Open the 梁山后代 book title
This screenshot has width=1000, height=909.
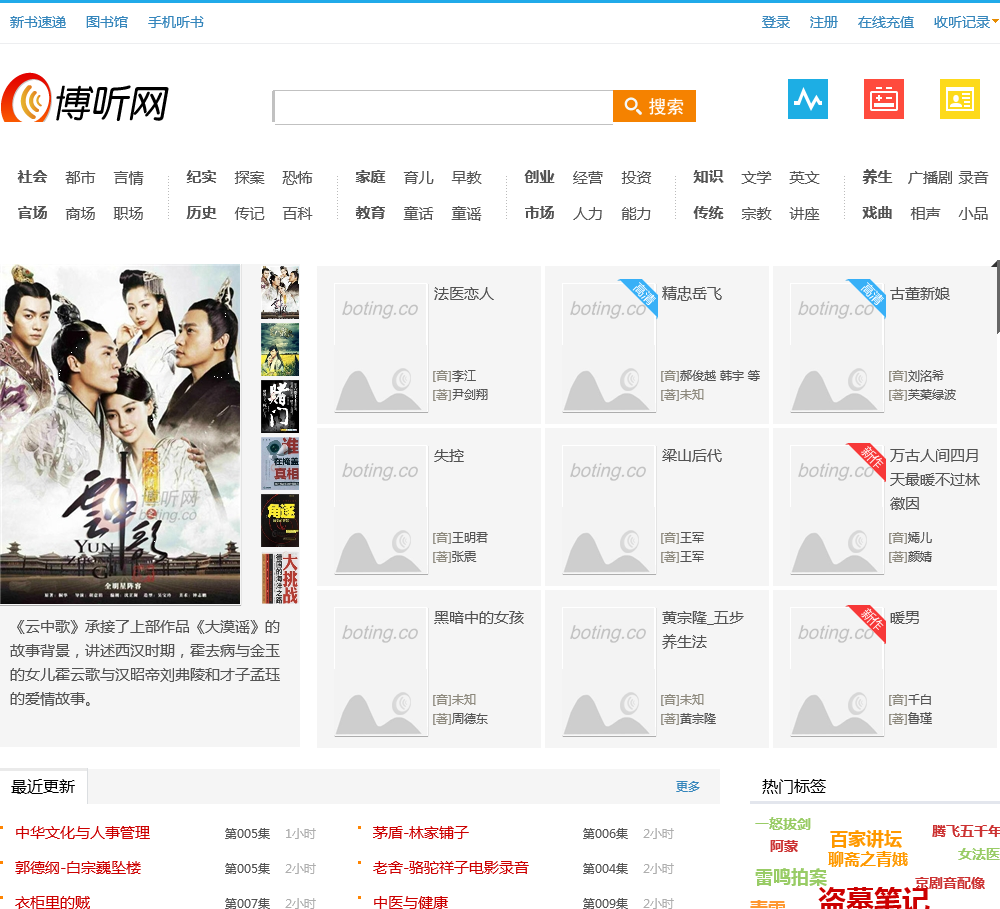(x=692, y=455)
